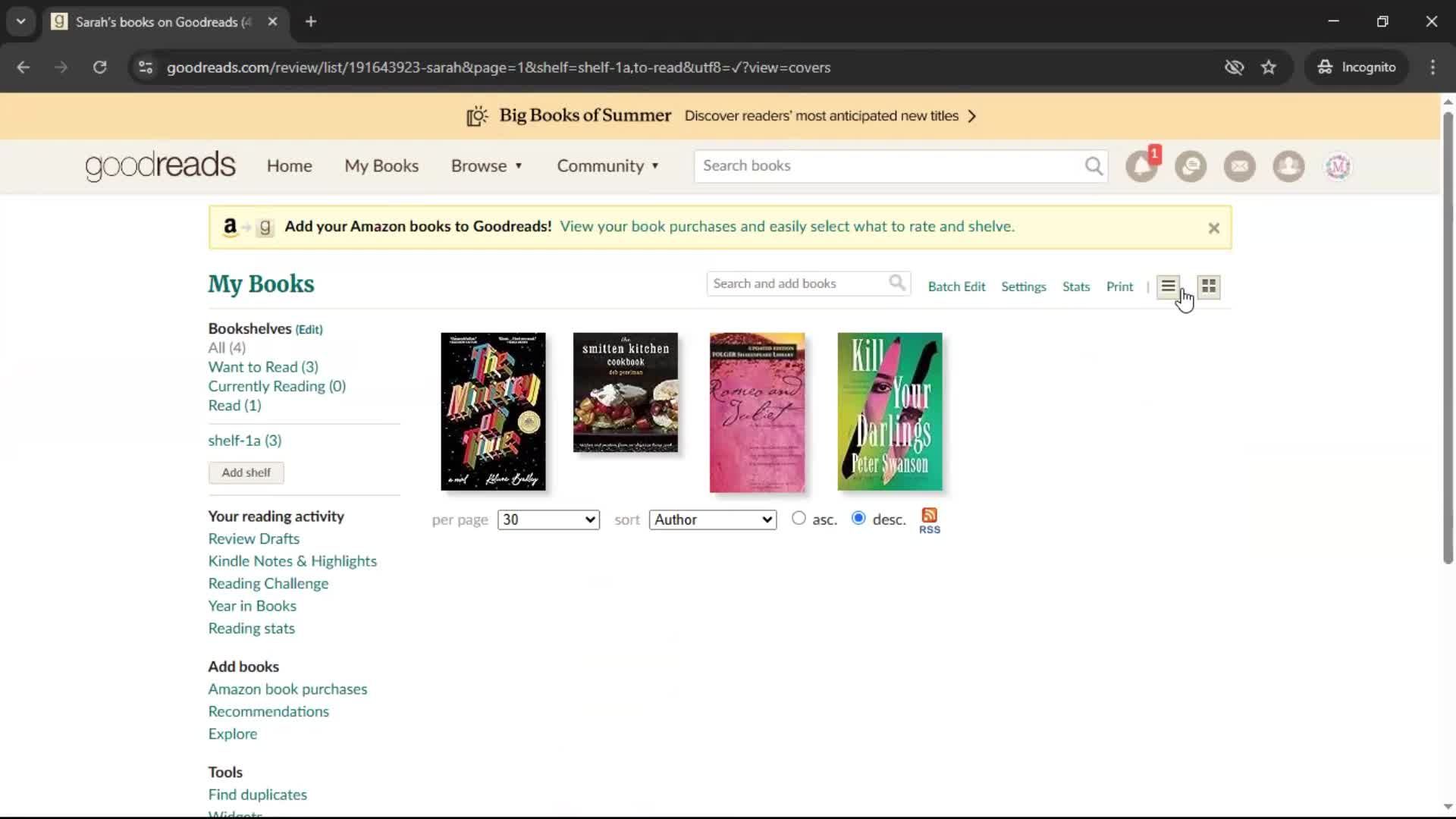Click the Add shelf button
The width and height of the screenshot is (1456, 819).
pyautogui.click(x=246, y=472)
